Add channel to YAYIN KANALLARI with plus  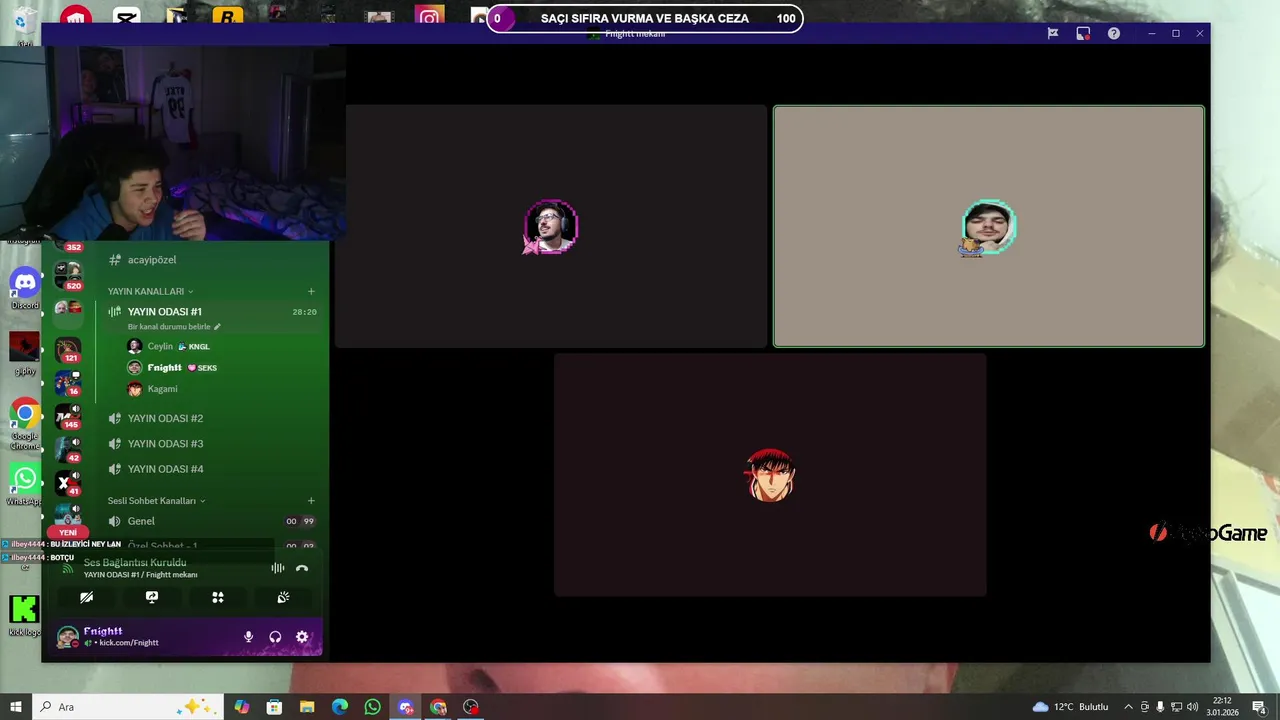[x=311, y=291]
